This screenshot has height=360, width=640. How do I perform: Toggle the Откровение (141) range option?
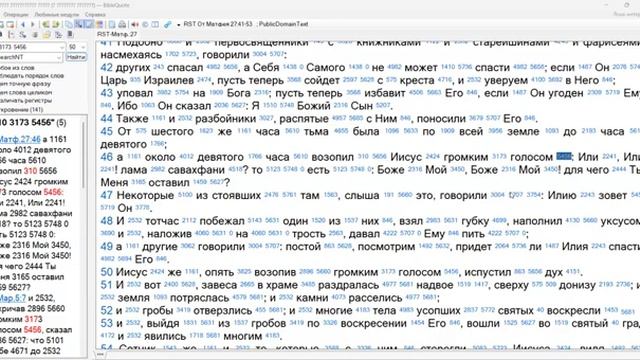point(21,109)
